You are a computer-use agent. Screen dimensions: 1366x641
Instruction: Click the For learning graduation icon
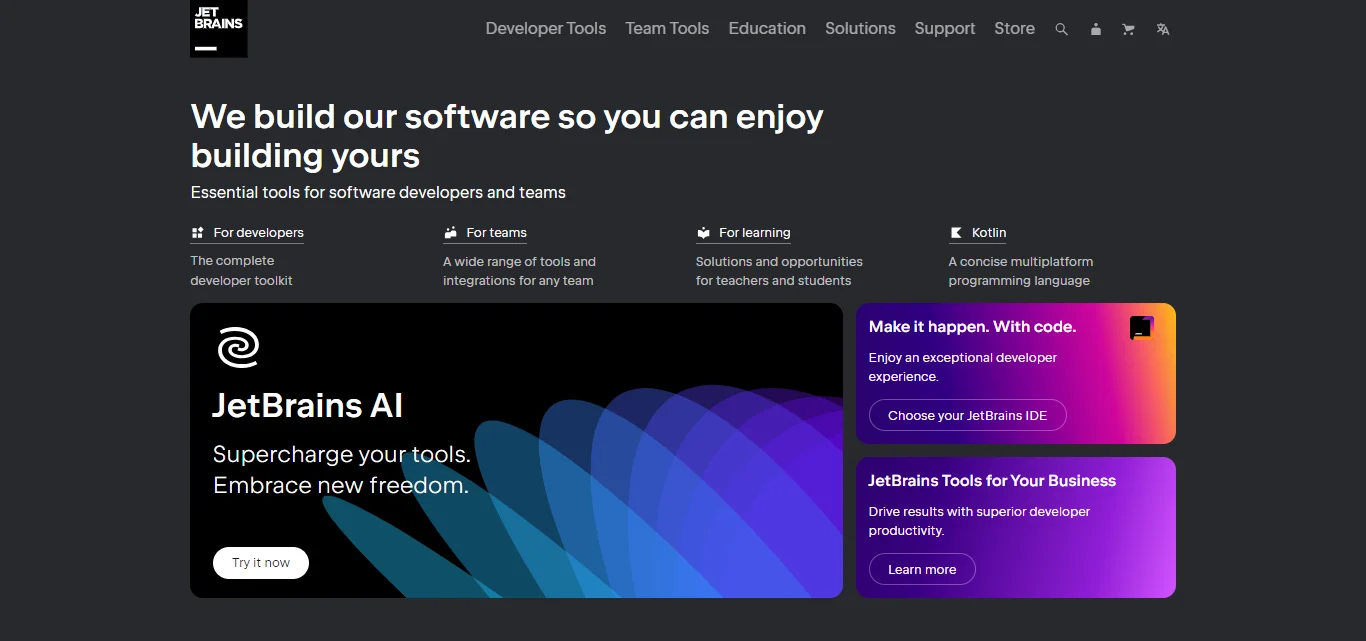coord(703,233)
